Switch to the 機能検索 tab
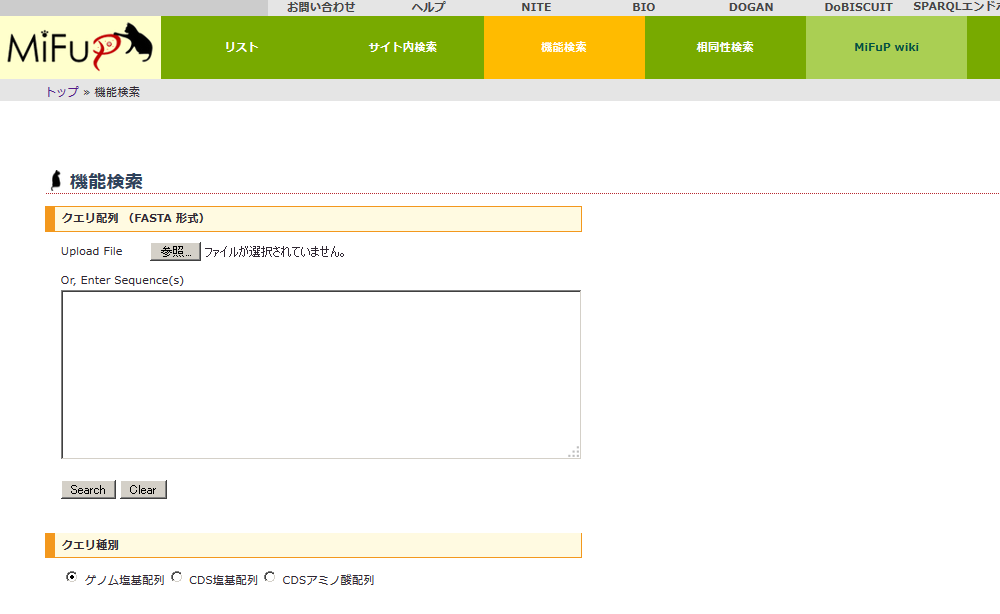This screenshot has width=1000, height=614. tap(563, 47)
